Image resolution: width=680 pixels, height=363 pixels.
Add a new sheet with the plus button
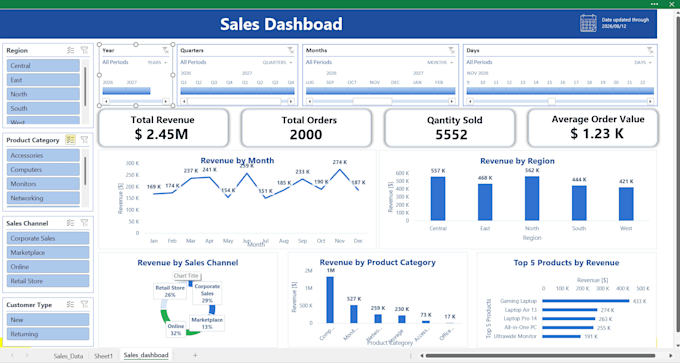point(195,355)
